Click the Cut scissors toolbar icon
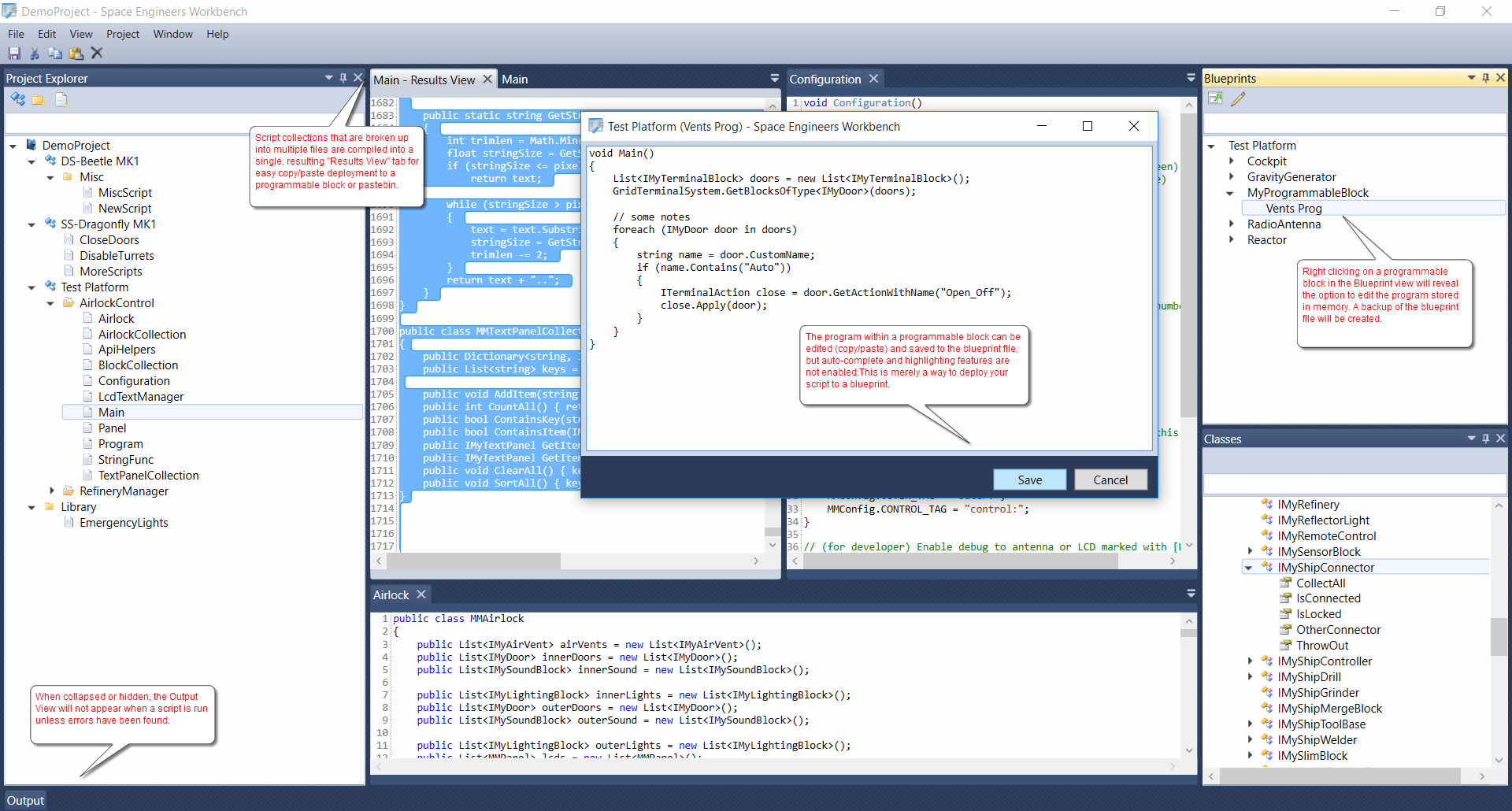 tap(35, 54)
